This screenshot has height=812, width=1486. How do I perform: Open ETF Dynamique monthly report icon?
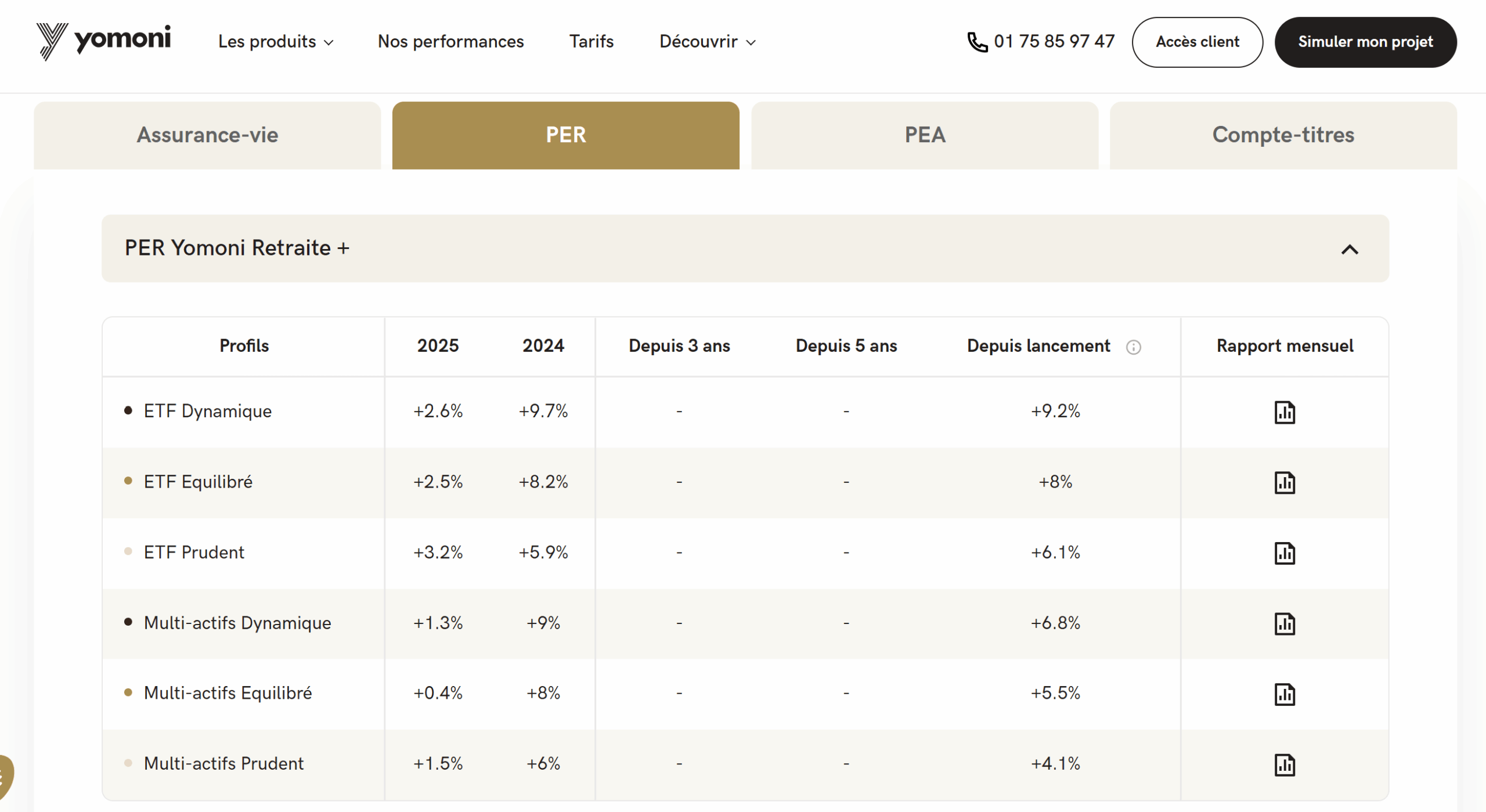(x=1284, y=412)
